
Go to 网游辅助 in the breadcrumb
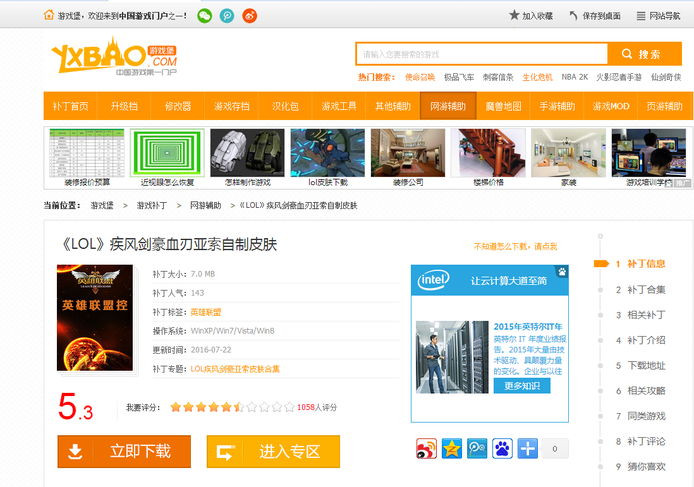pyautogui.click(x=205, y=205)
